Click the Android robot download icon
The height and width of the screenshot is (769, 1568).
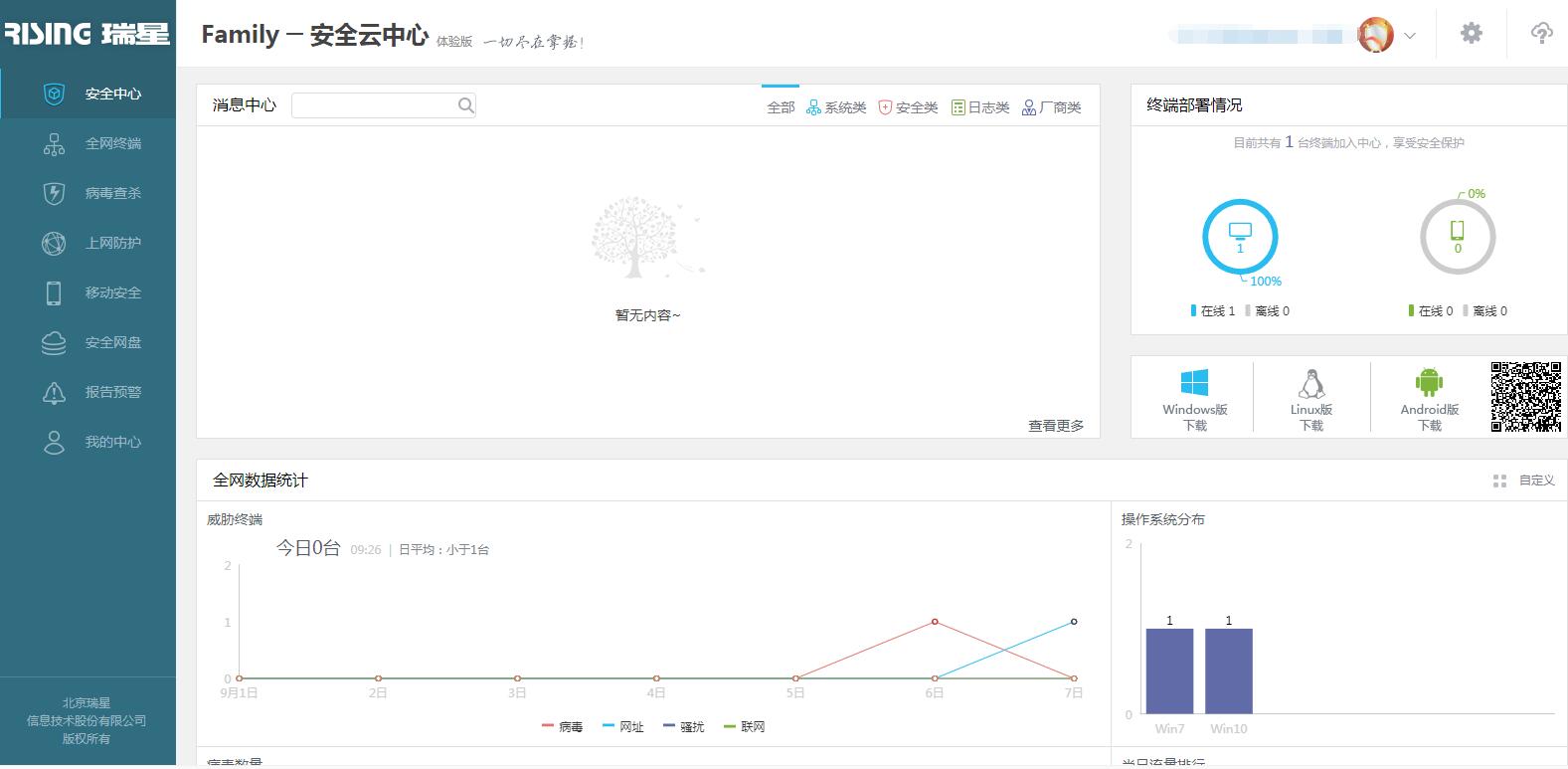[x=1429, y=382]
